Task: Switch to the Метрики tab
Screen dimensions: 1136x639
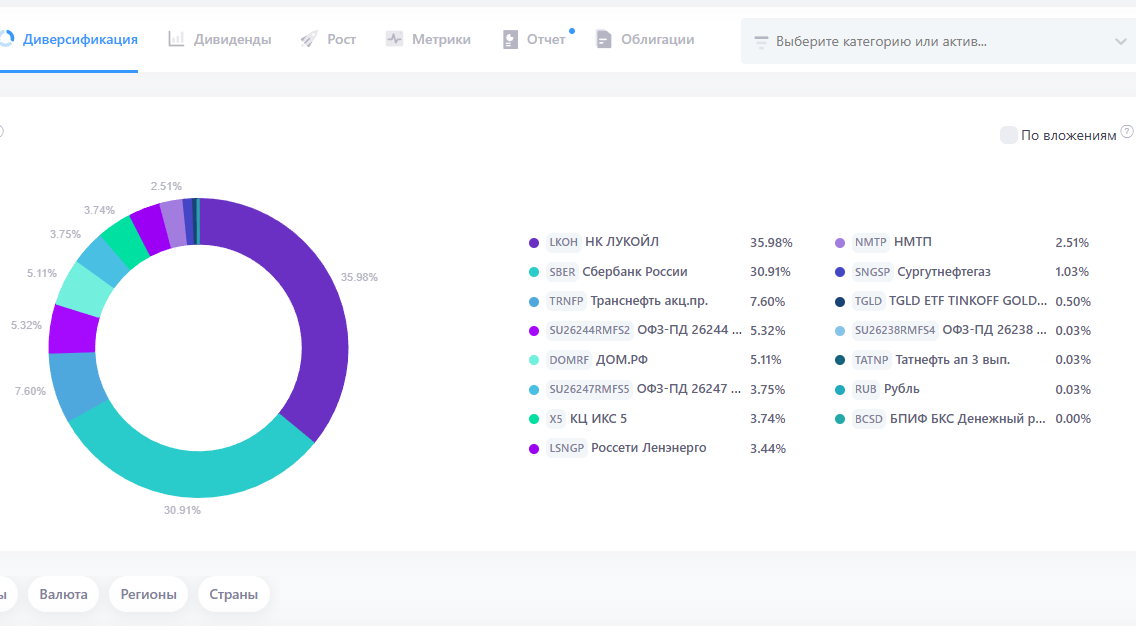Action: [428, 39]
